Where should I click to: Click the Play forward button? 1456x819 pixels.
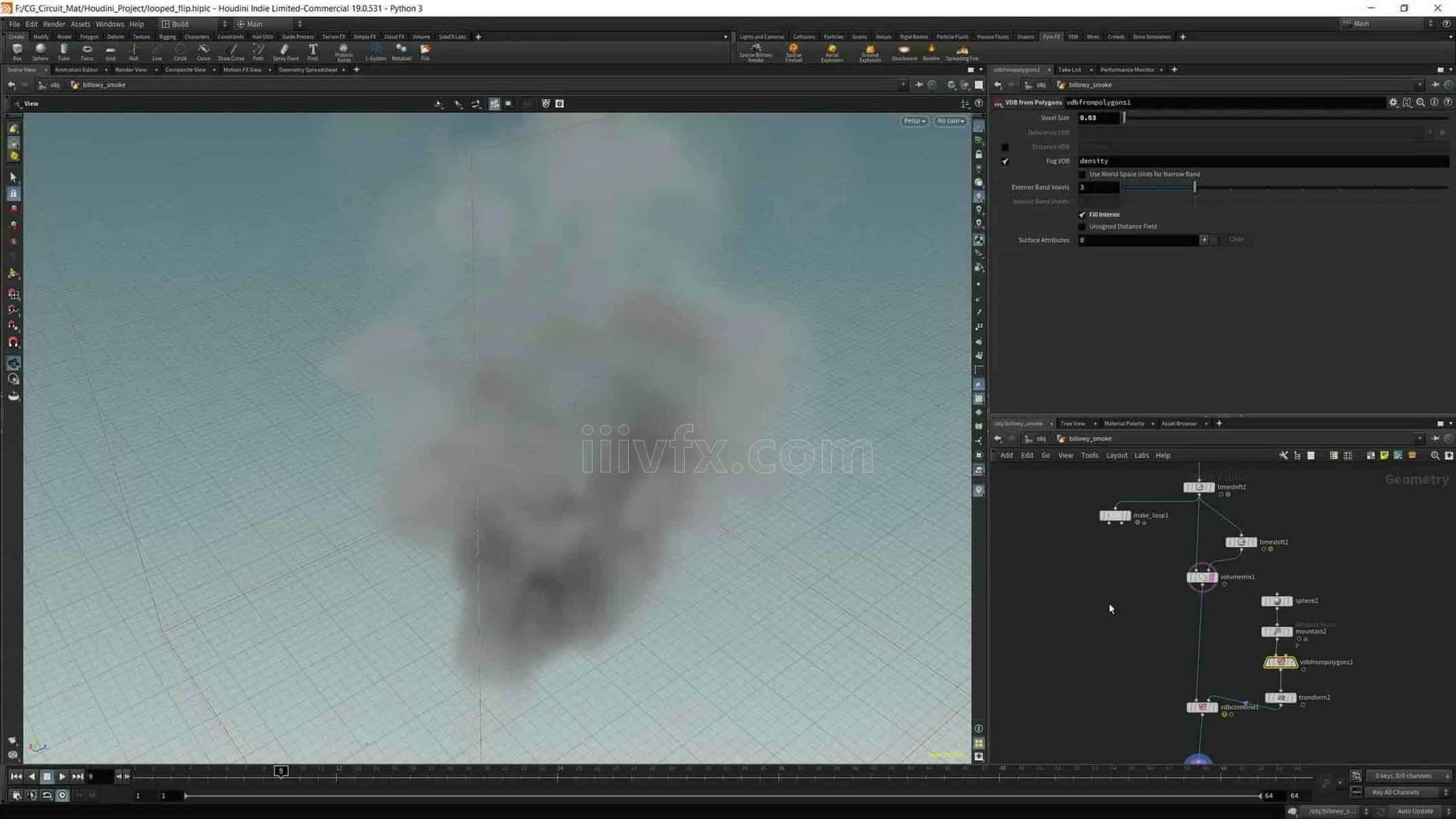click(62, 776)
